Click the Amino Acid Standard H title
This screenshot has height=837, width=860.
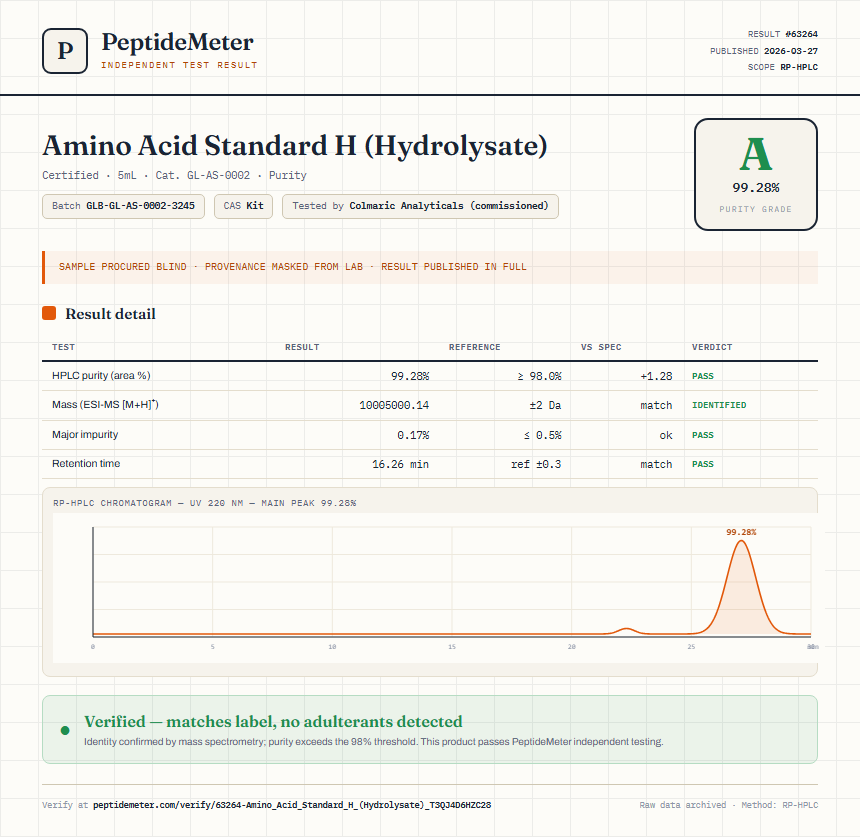[295, 146]
